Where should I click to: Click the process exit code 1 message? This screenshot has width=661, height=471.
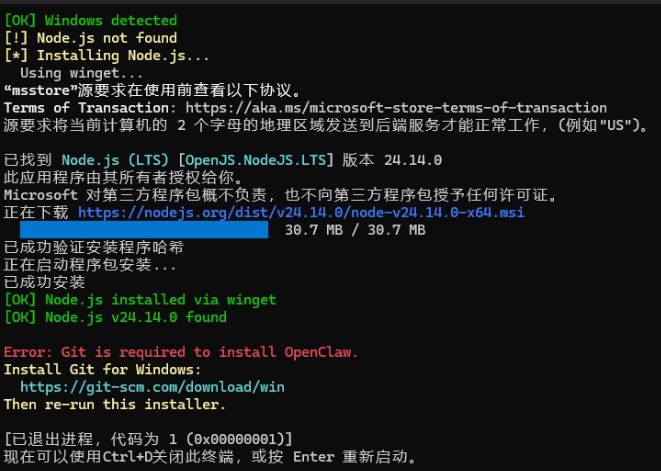point(148,439)
